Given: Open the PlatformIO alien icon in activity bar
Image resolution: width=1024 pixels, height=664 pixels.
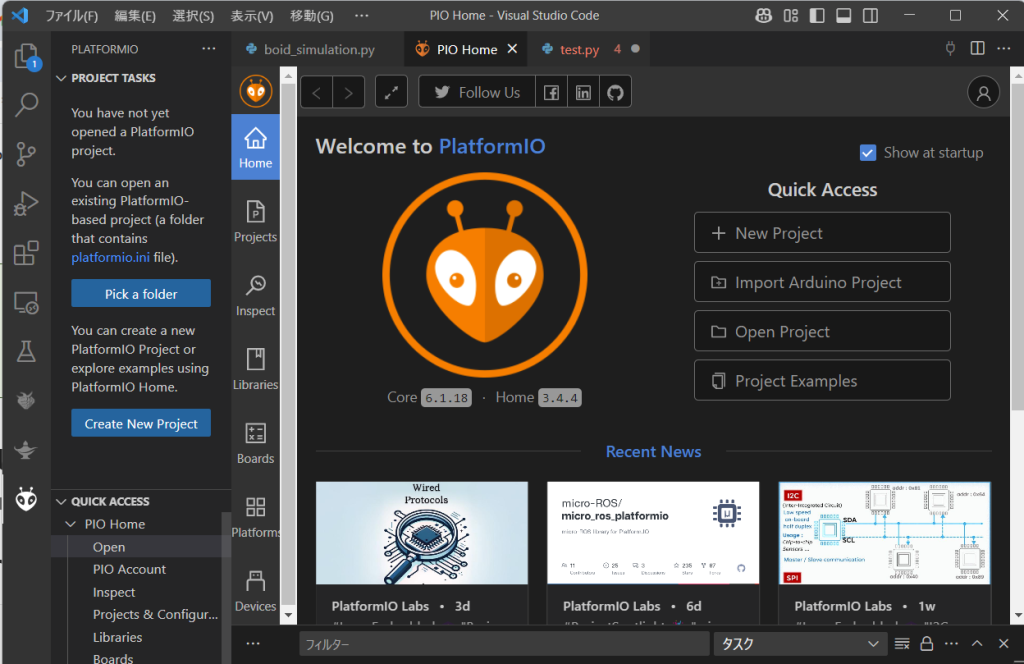Looking at the screenshot, I should (x=26, y=499).
